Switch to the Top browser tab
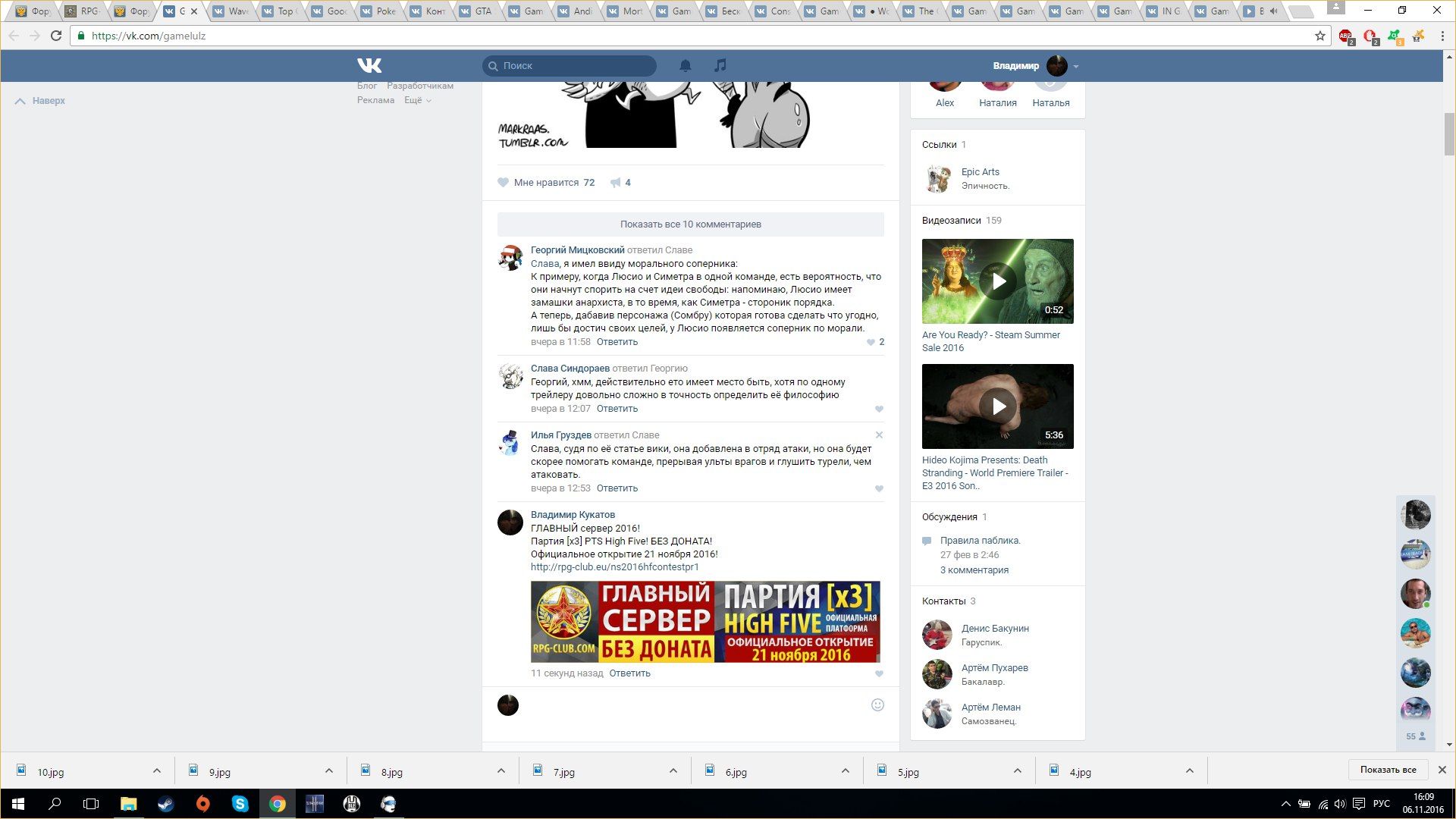Screen dimensions: 1456x819 coord(284,11)
